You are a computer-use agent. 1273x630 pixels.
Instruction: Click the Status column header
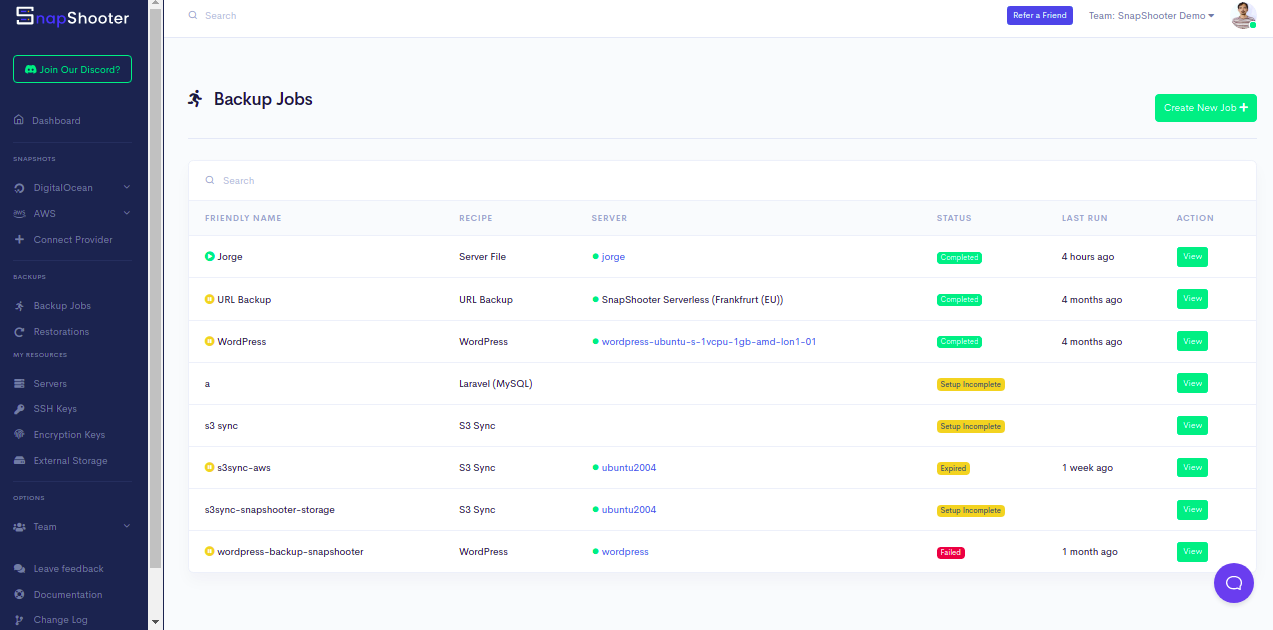[954, 218]
